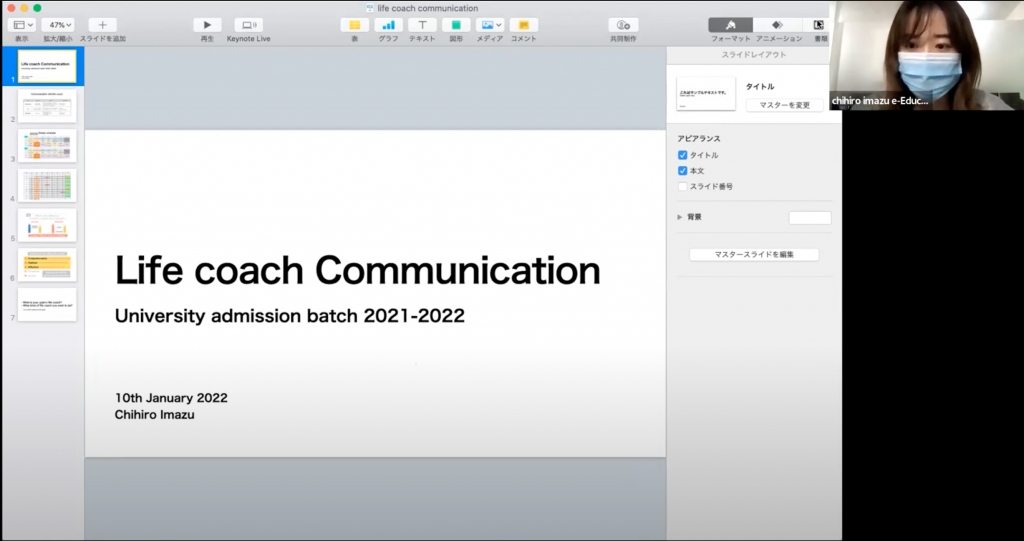Uncheck the 本文 (Body) checkbox
Viewport: 1024px width, 541px height.
[683, 171]
